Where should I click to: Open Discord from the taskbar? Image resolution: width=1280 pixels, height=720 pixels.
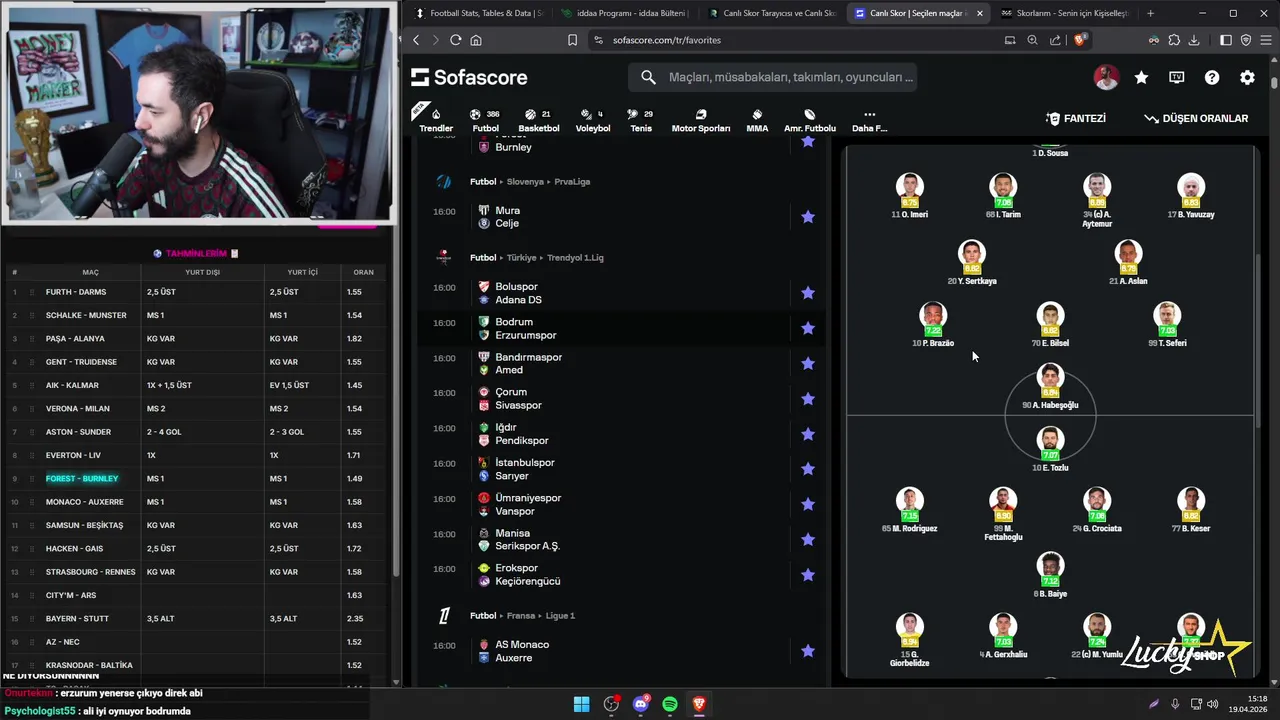click(641, 704)
